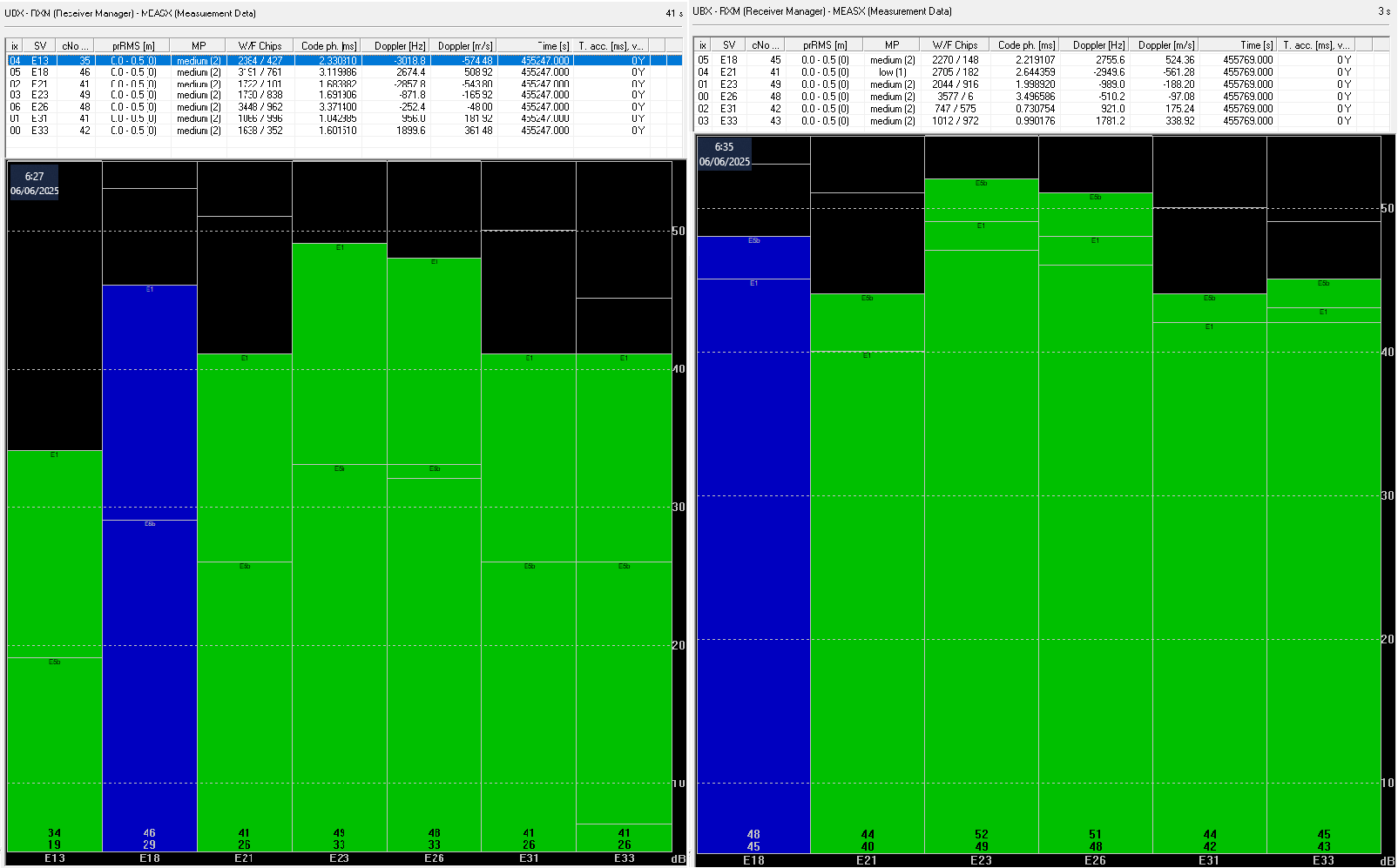Click the E23 signal bar in the 6:27 chart
Screen dimensions: 1398x868
(340, 547)
